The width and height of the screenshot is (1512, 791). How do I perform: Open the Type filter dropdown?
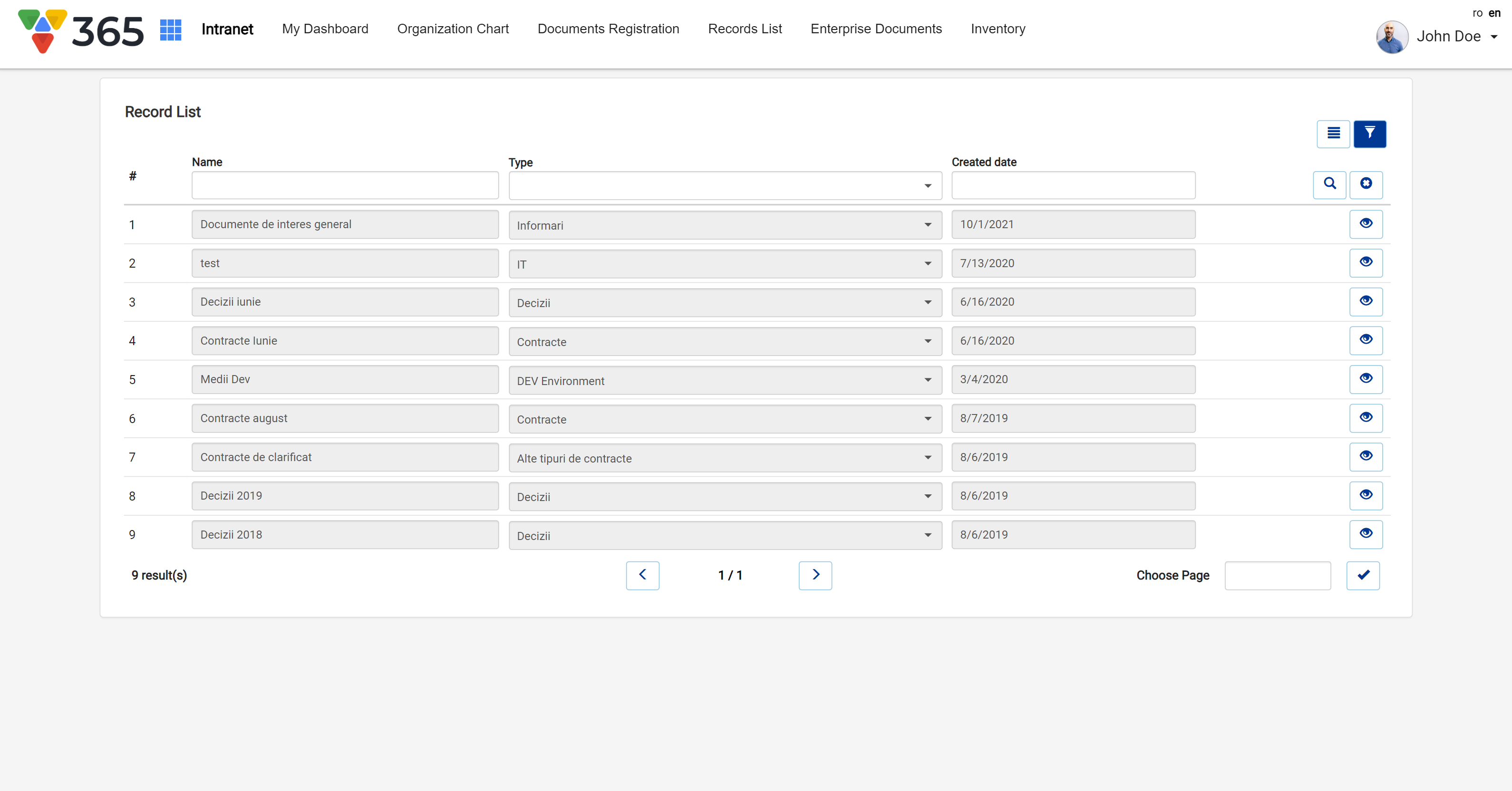click(725, 185)
